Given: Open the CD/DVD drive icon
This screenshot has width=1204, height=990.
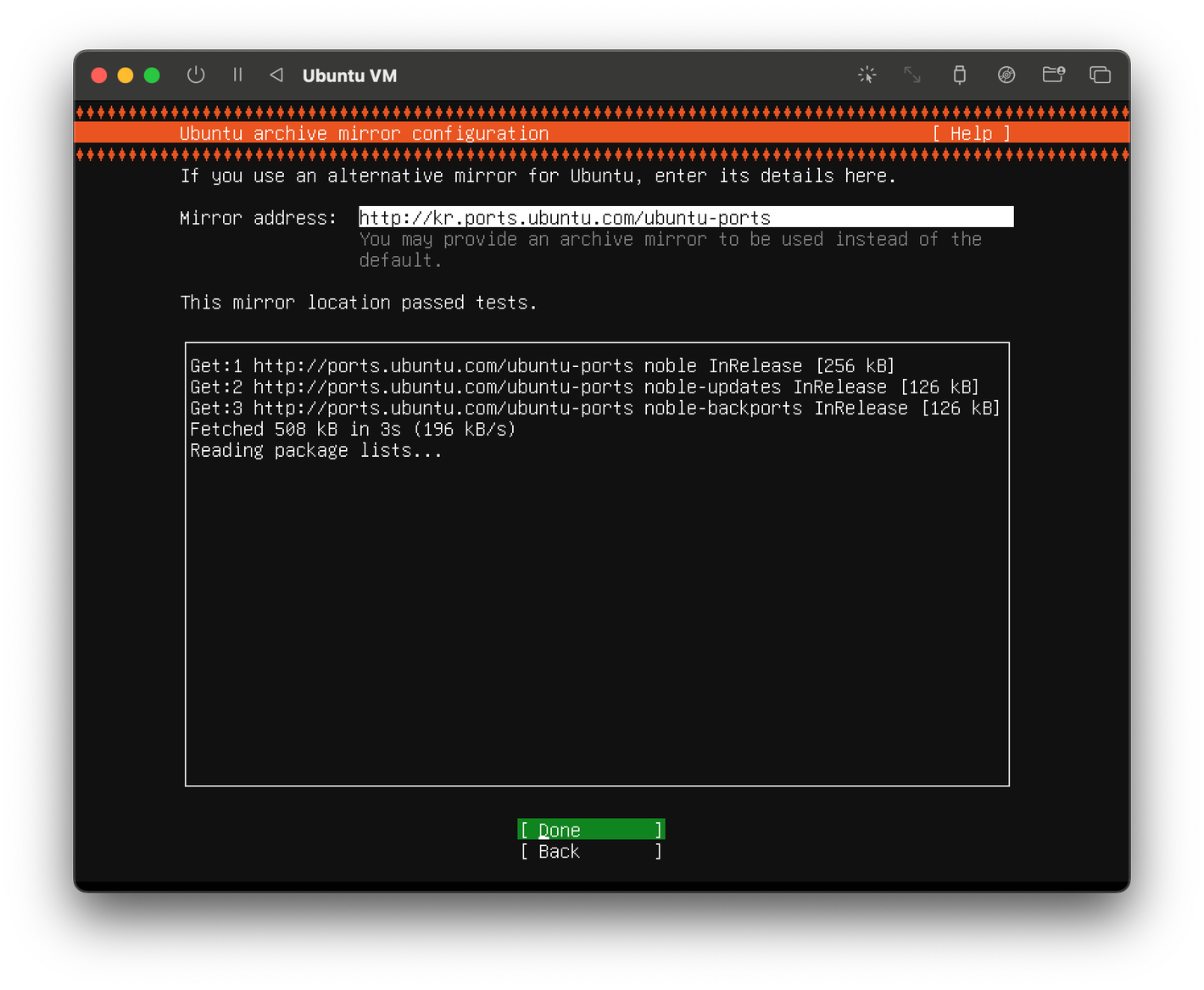Looking at the screenshot, I should coord(1006,75).
